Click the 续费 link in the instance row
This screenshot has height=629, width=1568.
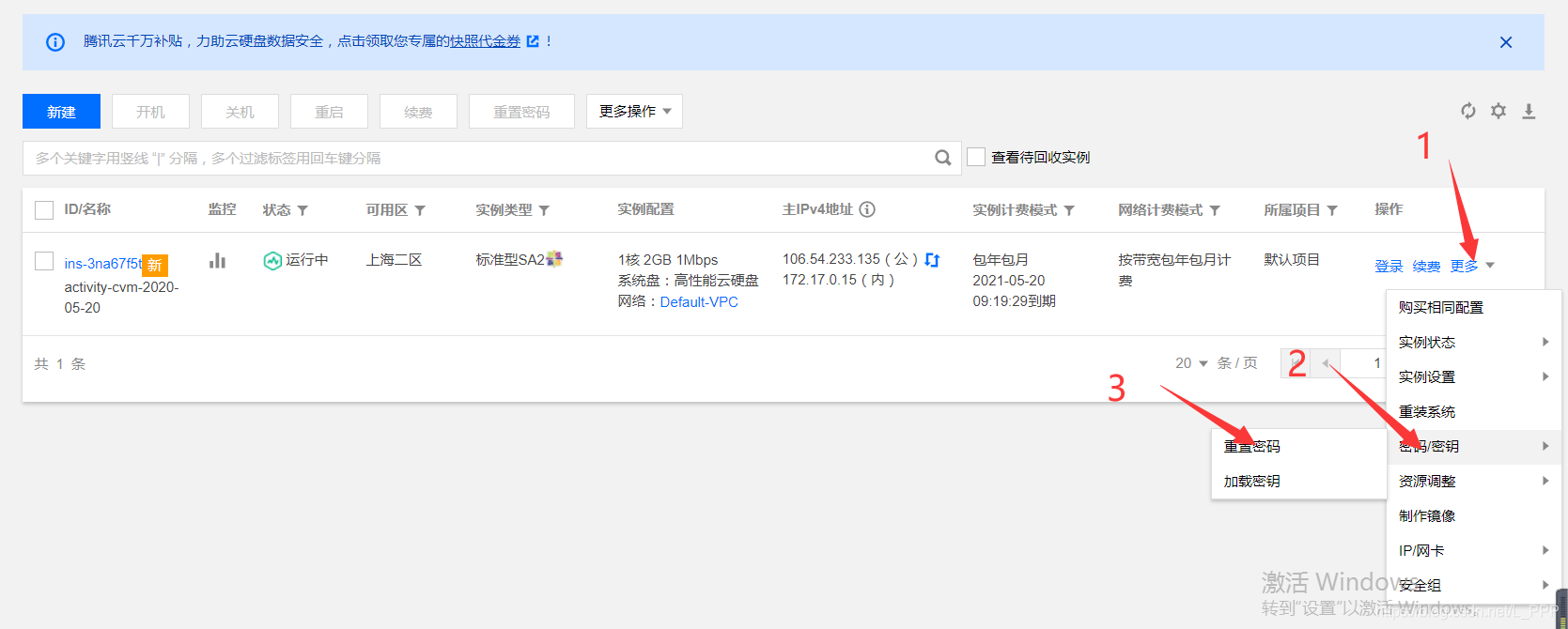coord(1426,267)
